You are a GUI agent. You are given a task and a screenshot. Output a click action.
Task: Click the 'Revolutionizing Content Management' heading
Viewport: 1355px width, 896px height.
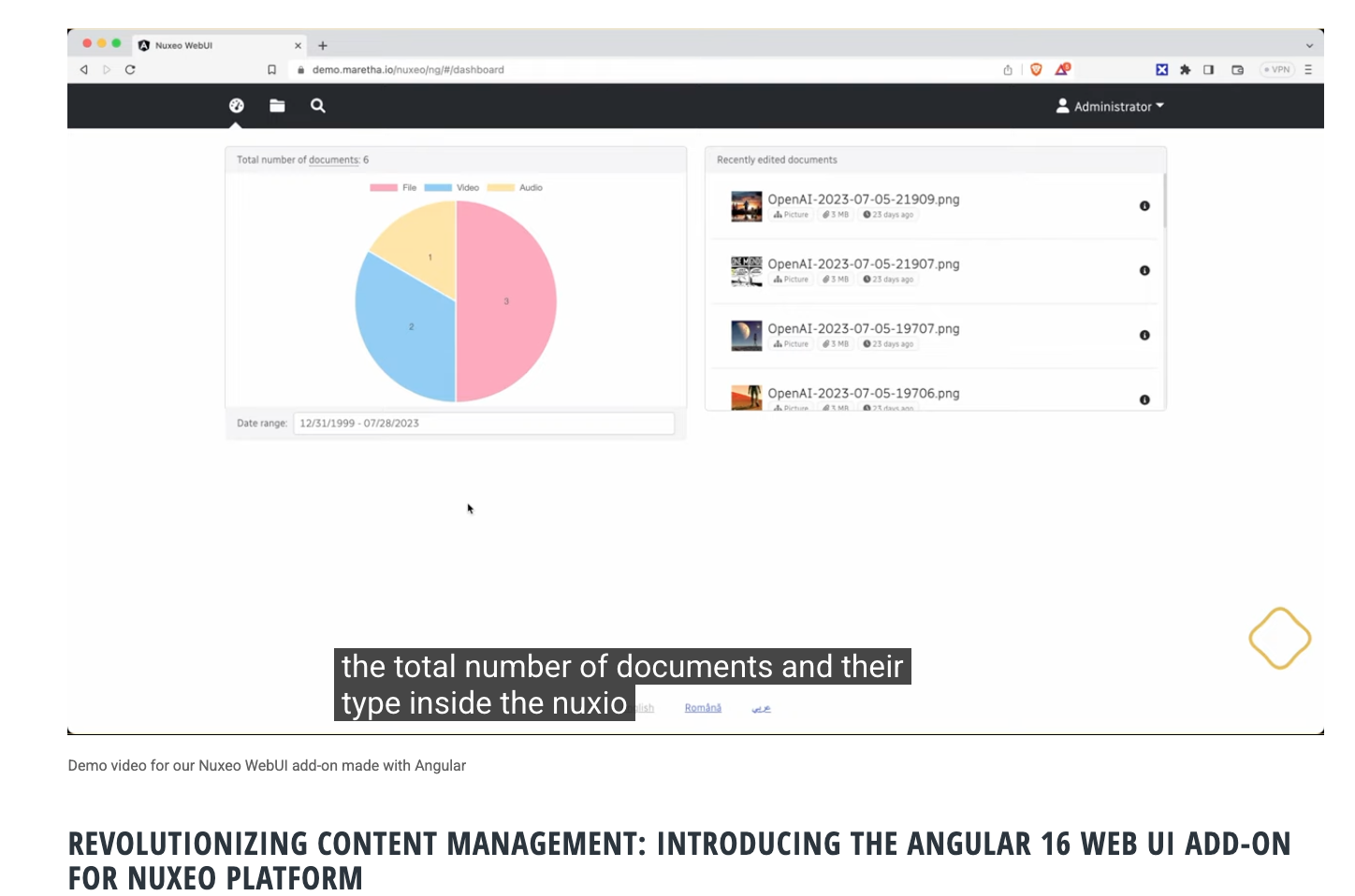[x=679, y=860]
